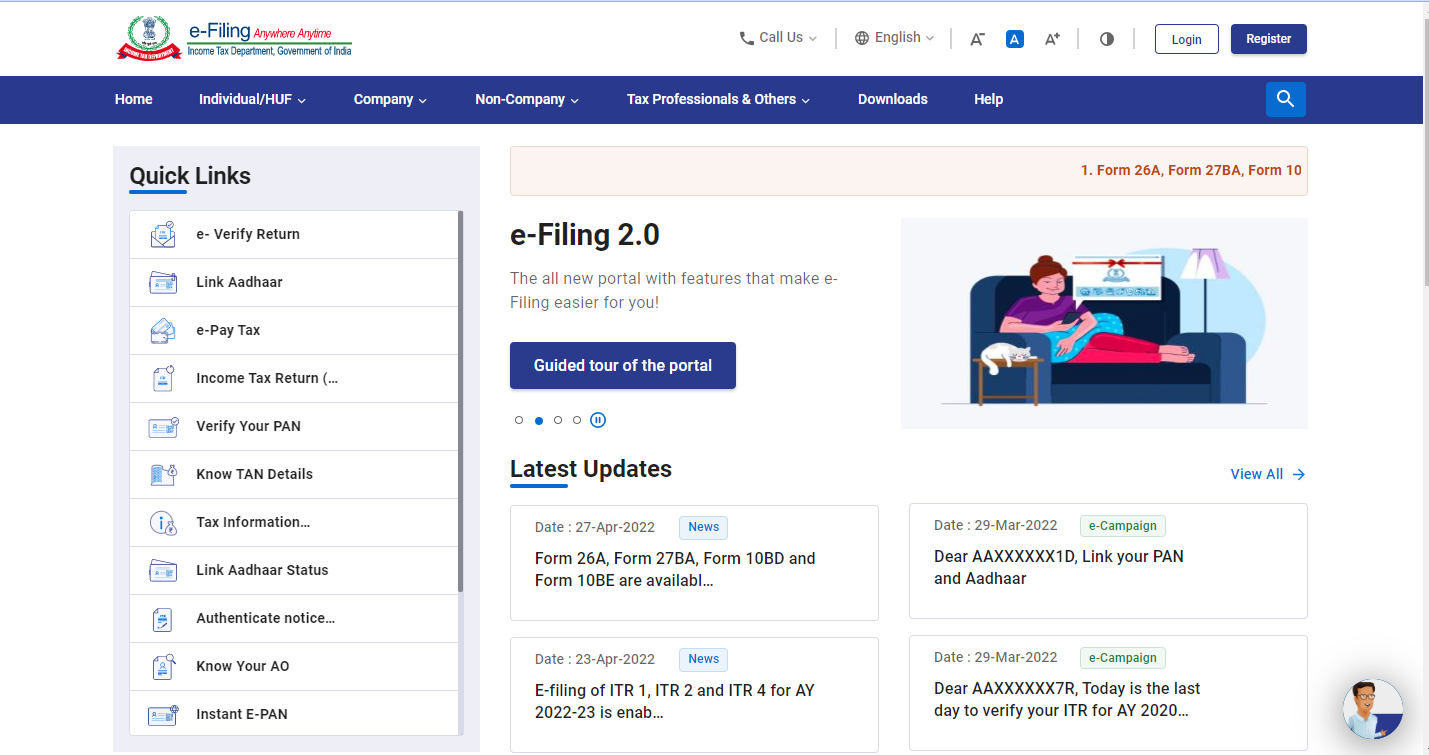The height and width of the screenshot is (755, 1429).
Task: Click the Verify Your PAN card icon
Action: point(163,426)
